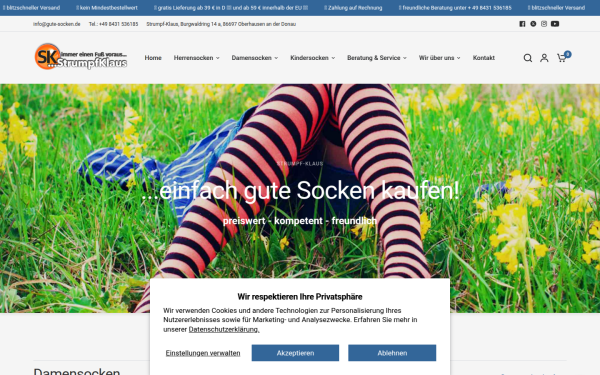Click the cart item count badge
Image resolution: width=600 pixels, height=375 pixels.
[x=567, y=54]
